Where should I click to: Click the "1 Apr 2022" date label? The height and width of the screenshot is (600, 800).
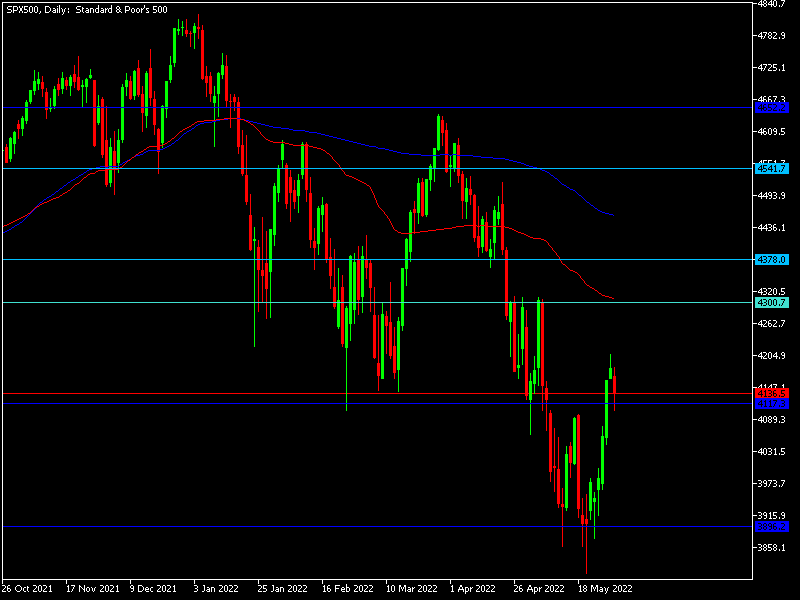pos(472,588)
